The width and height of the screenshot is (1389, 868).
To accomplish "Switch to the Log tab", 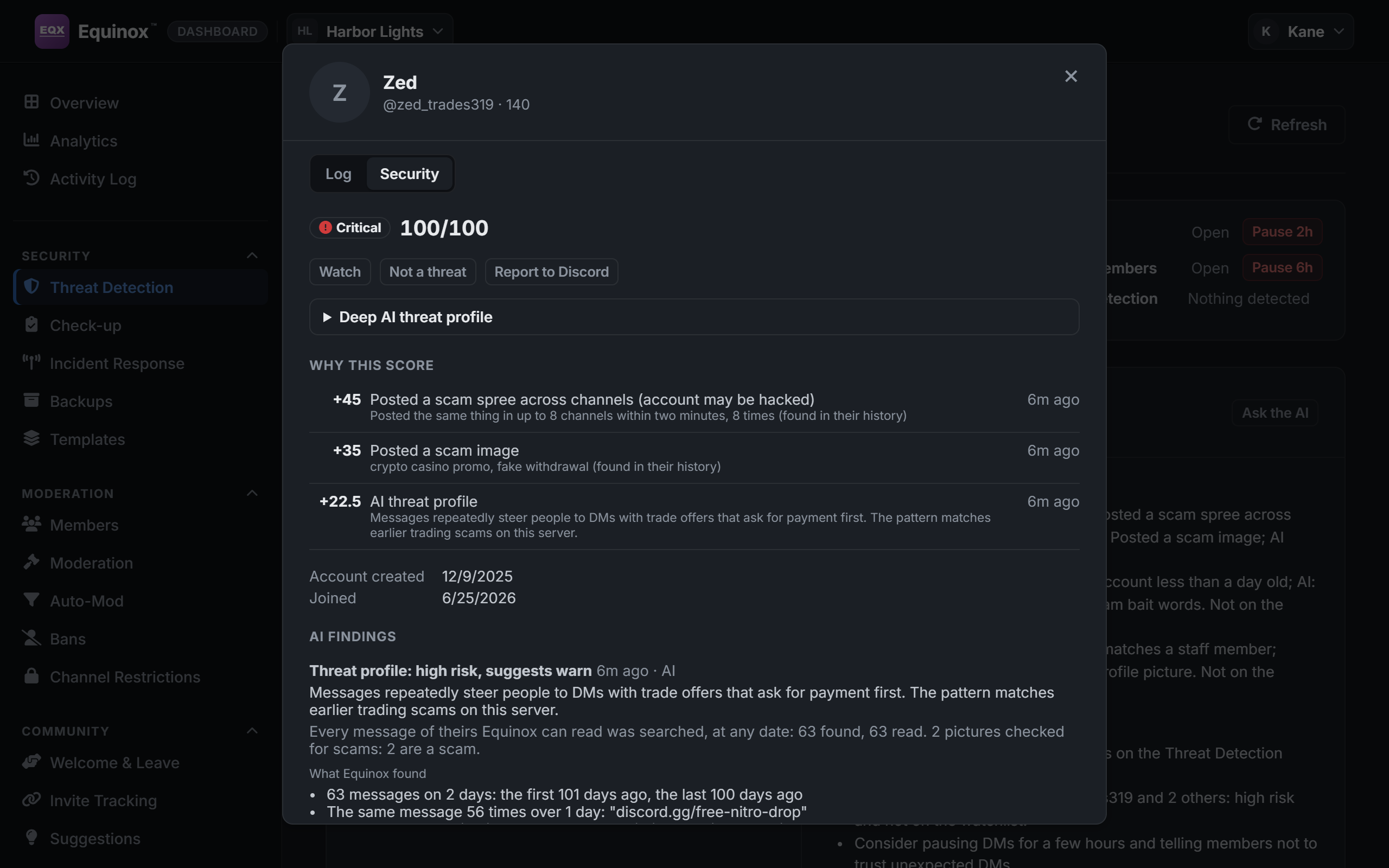I will click(x=338, y=174).
